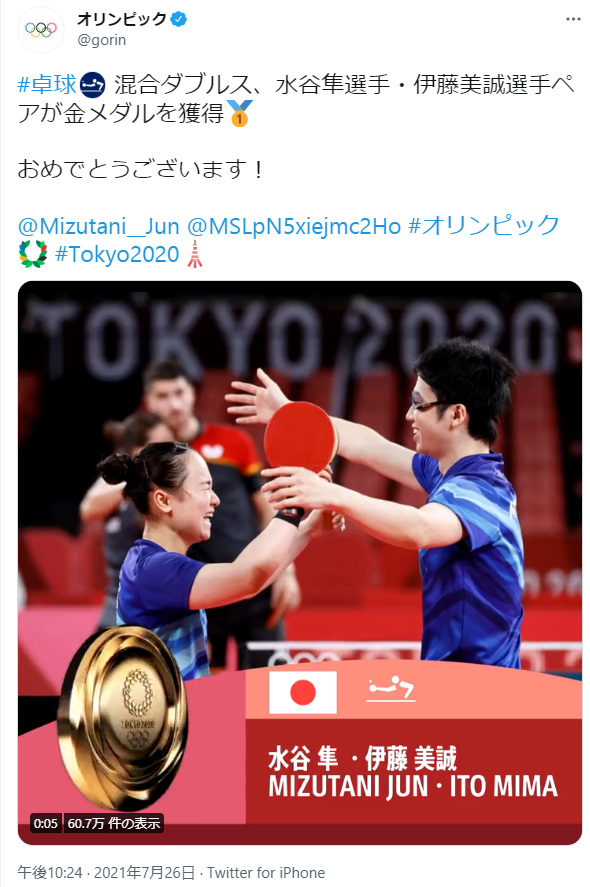Click the blue verified badge
The image size is (590, 887).
click(179, 19)
